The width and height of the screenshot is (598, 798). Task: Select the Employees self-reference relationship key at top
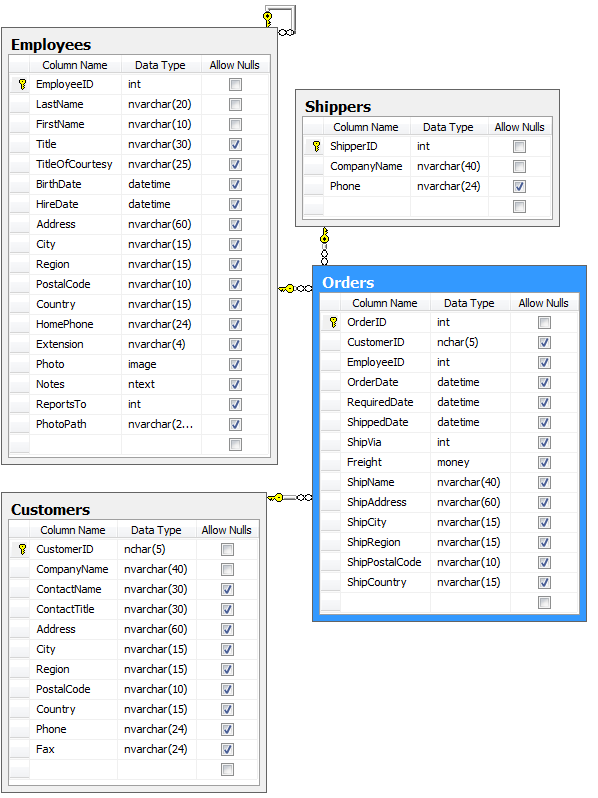click(x=268, y=19)
